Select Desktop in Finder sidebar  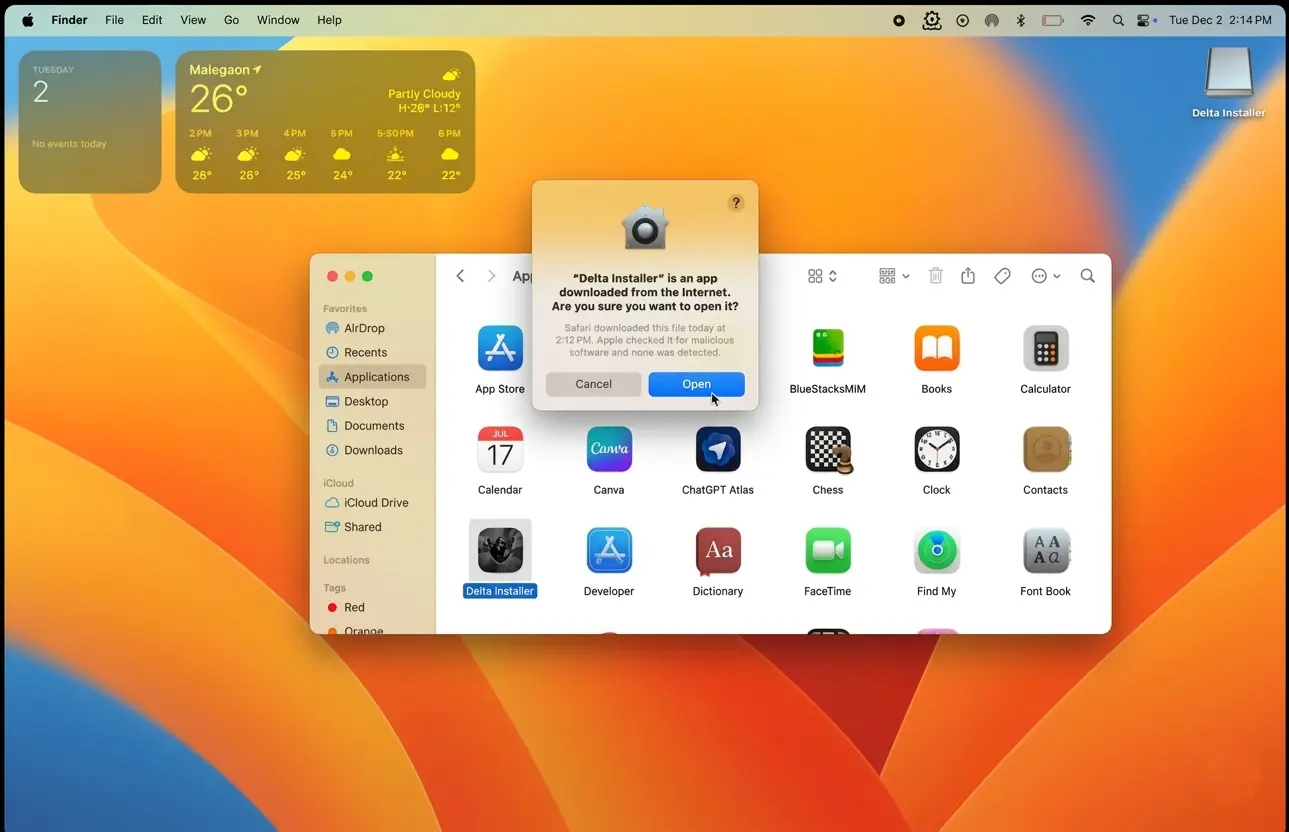[372, 401]
